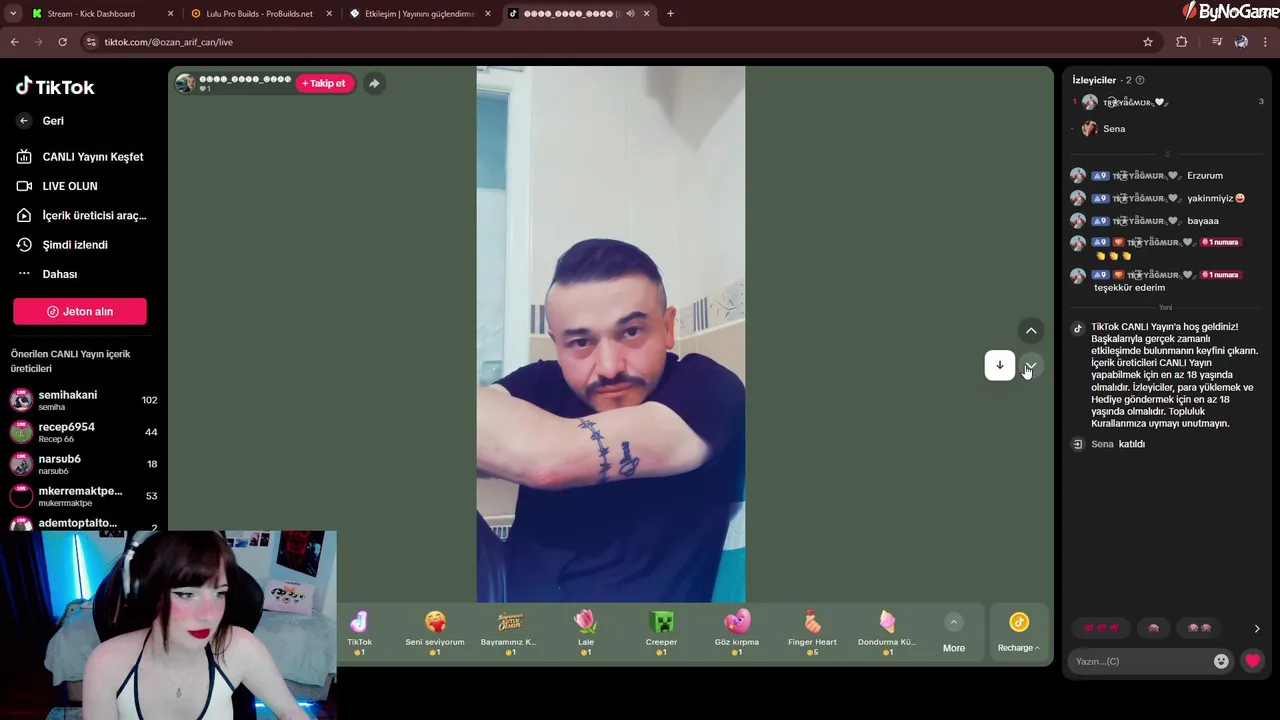The height and width of the screenshot is (720, 1280).
Task: Follow streamer with Takip et button
Action: tap(324, 83)
